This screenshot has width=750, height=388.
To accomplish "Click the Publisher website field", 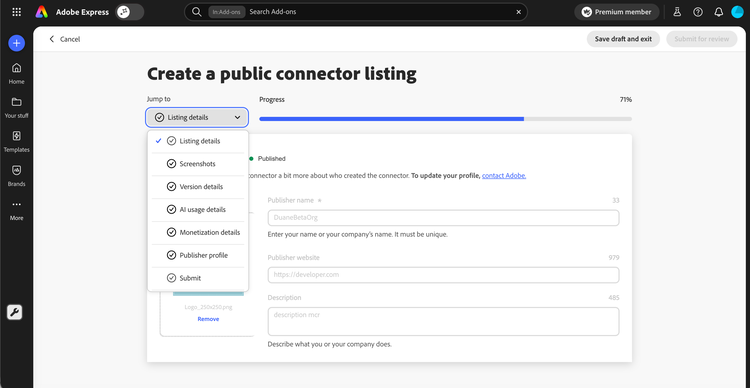I will (443, 275).
